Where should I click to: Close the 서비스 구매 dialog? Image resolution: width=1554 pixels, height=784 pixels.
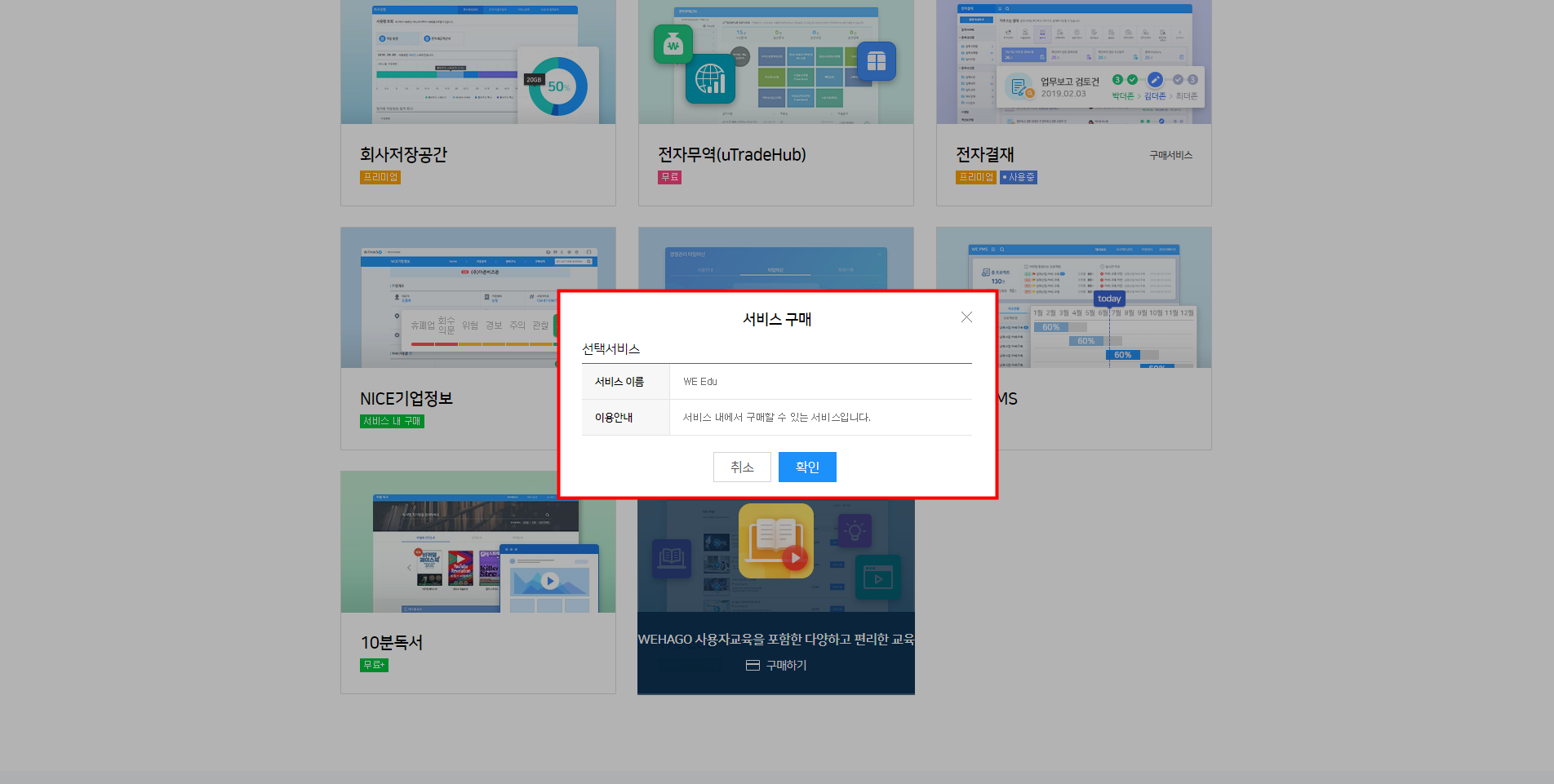tap(966, 317)
